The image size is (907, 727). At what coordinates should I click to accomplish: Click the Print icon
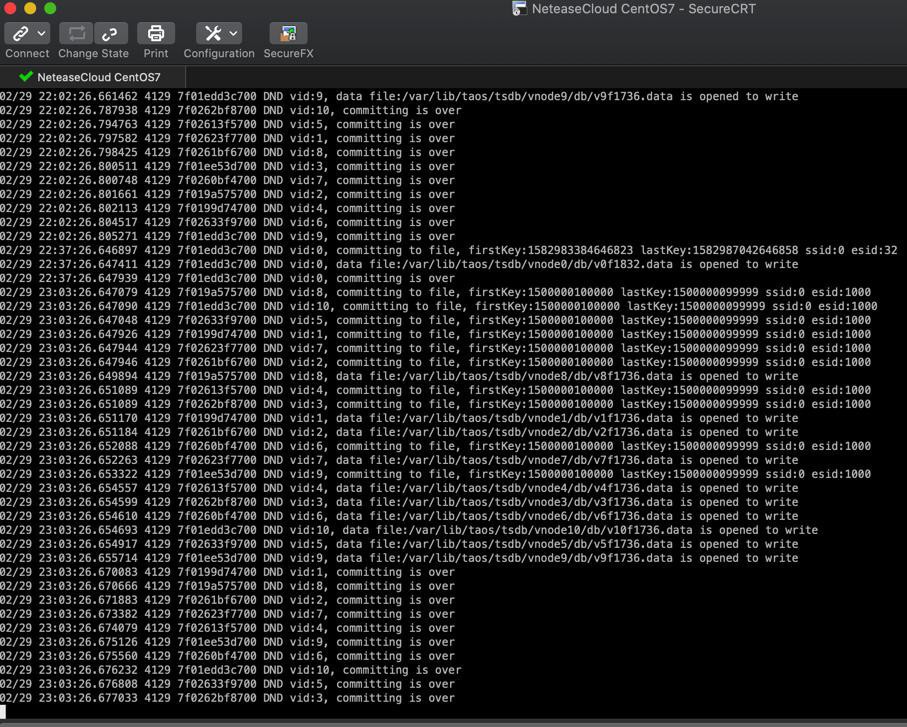[156, 34]
